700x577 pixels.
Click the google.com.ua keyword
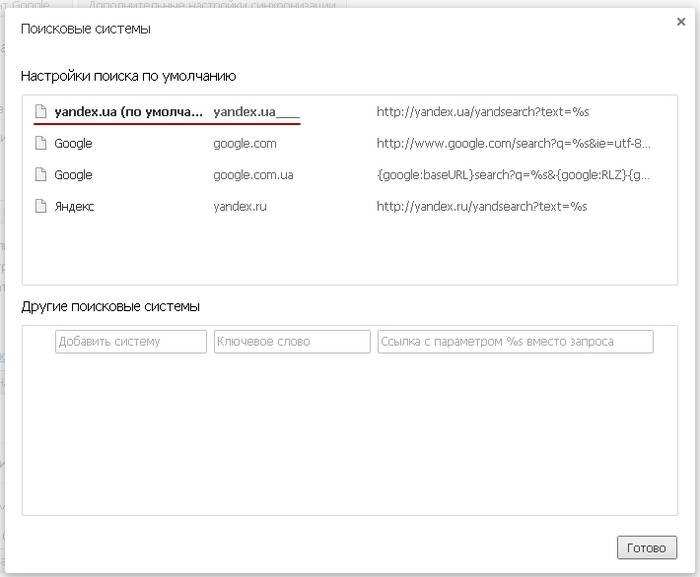coord(253,175)
